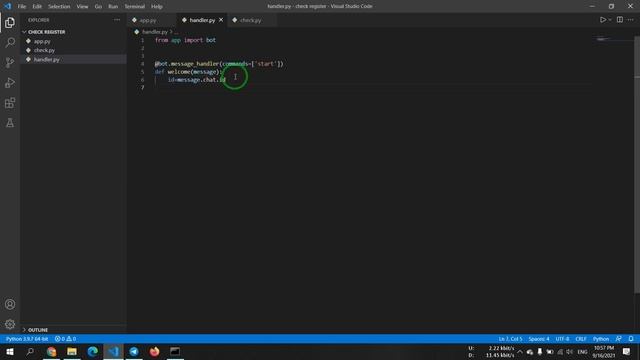The height and width of the screenshot is (360, 640).
Task: Change indentation via Spaces: 4
Action: coord(539,339)
